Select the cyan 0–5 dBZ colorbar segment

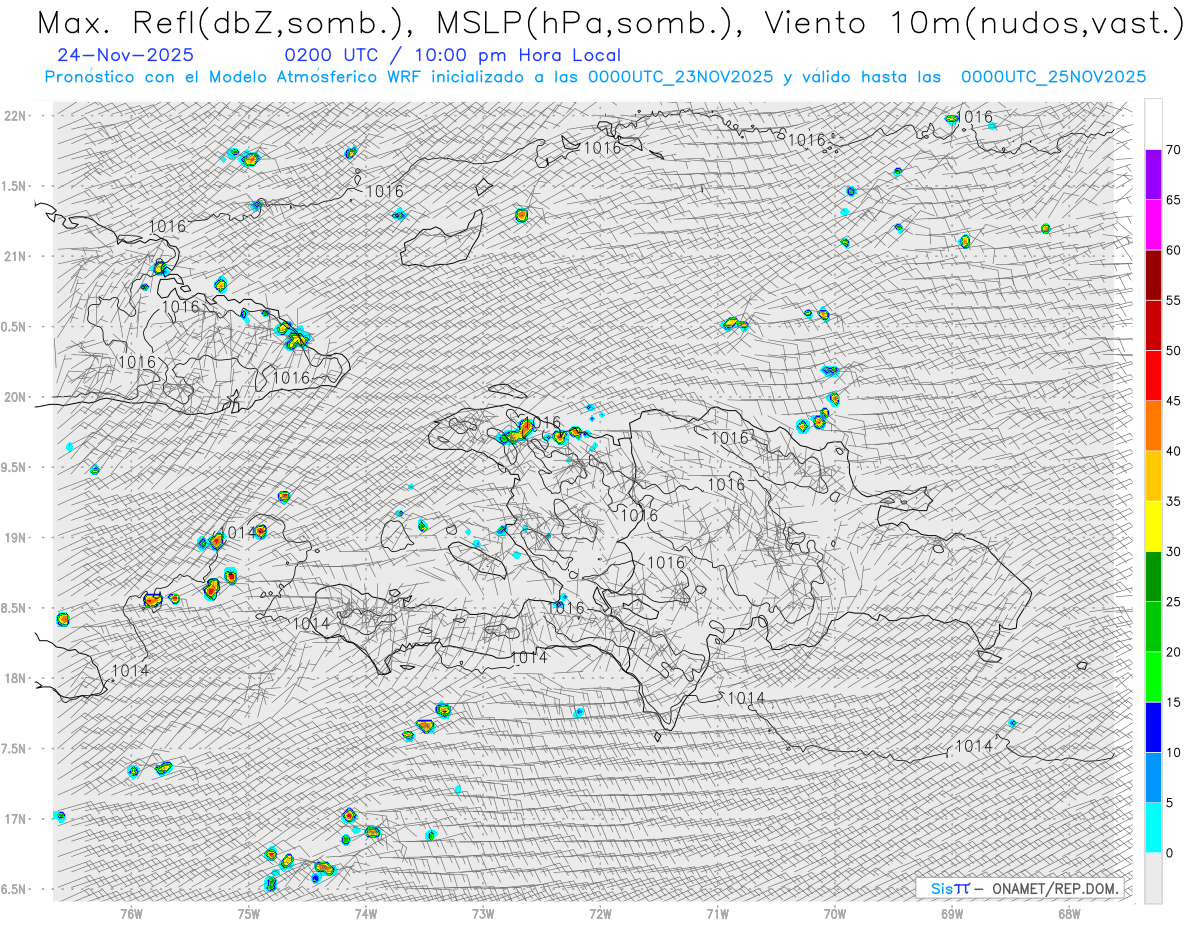[1153, 828]
